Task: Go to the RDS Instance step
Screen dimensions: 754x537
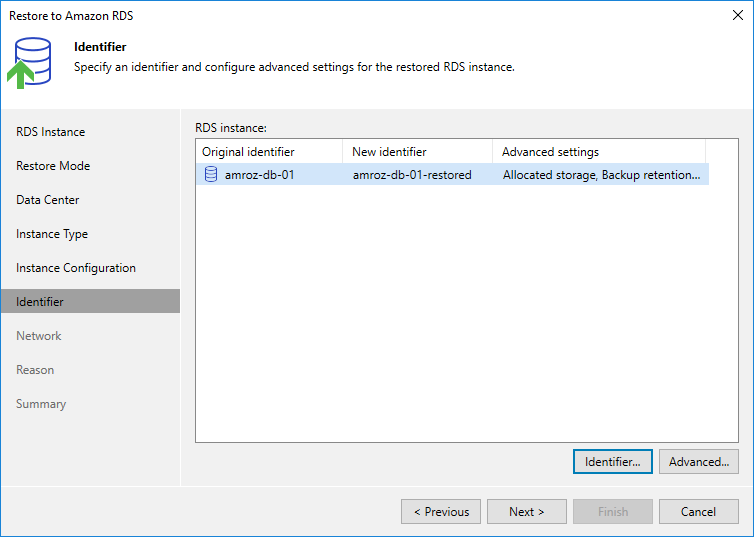Action: (x=50, y=132)
